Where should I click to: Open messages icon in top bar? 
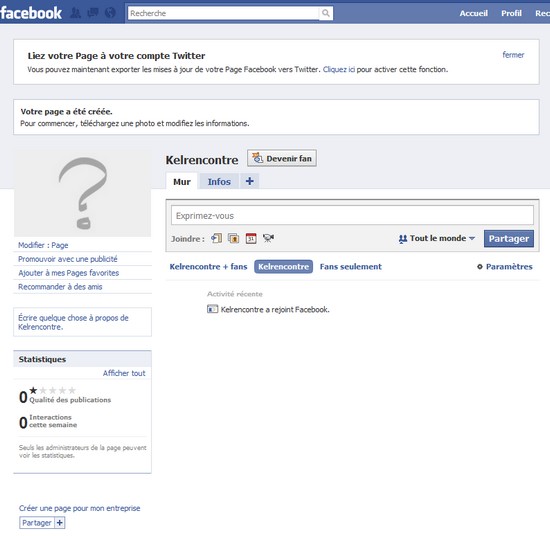93,13
